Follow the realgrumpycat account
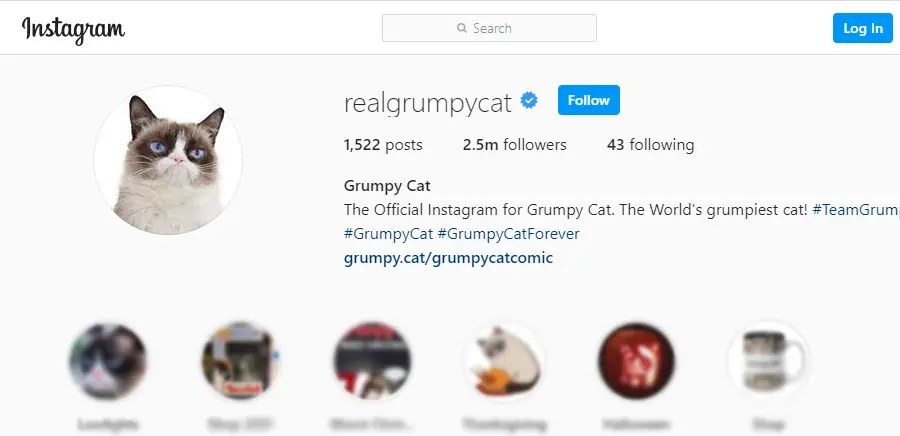900x436 pixels. (x=588, y=100)
